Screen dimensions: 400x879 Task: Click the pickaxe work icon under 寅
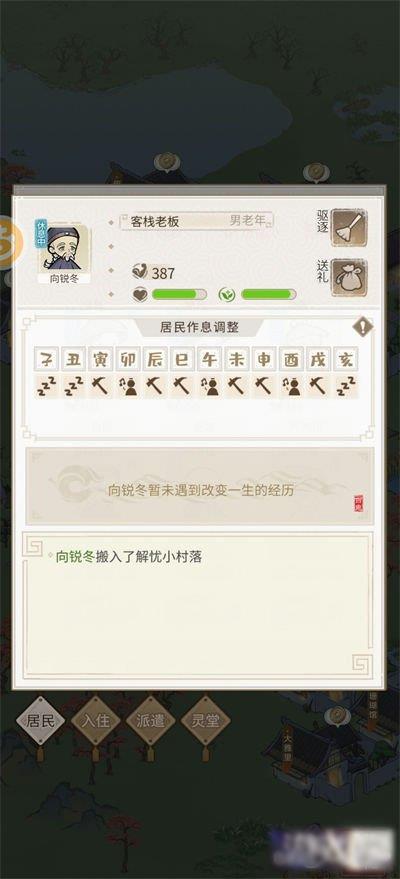101,387
